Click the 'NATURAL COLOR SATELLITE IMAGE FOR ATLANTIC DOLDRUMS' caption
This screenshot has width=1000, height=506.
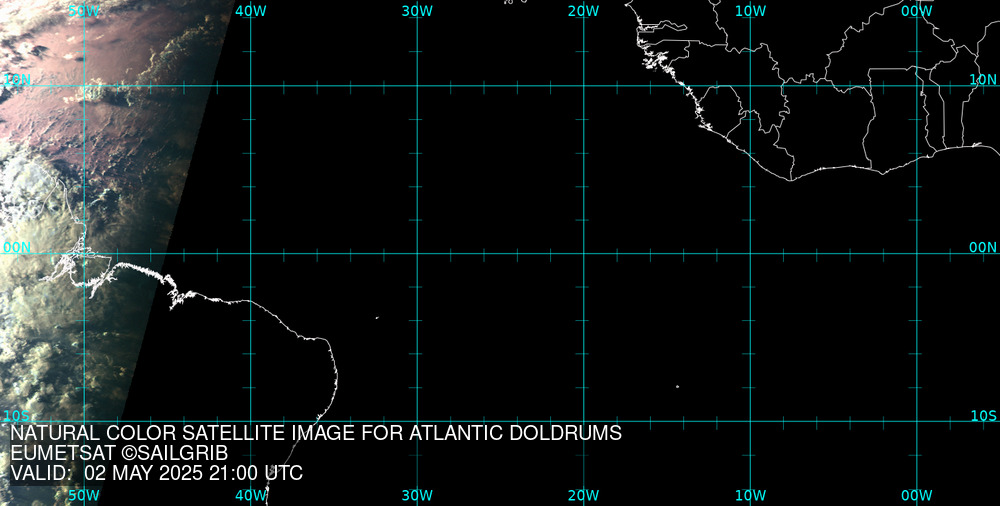[x=316, y=433]
